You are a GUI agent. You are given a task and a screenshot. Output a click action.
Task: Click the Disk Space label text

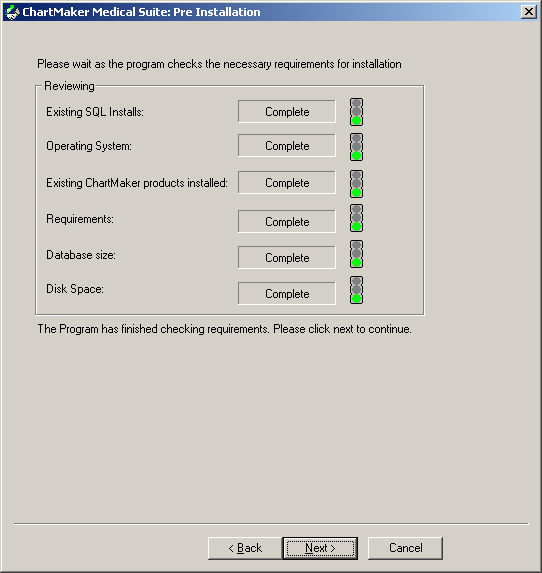(x=75, y=289)
